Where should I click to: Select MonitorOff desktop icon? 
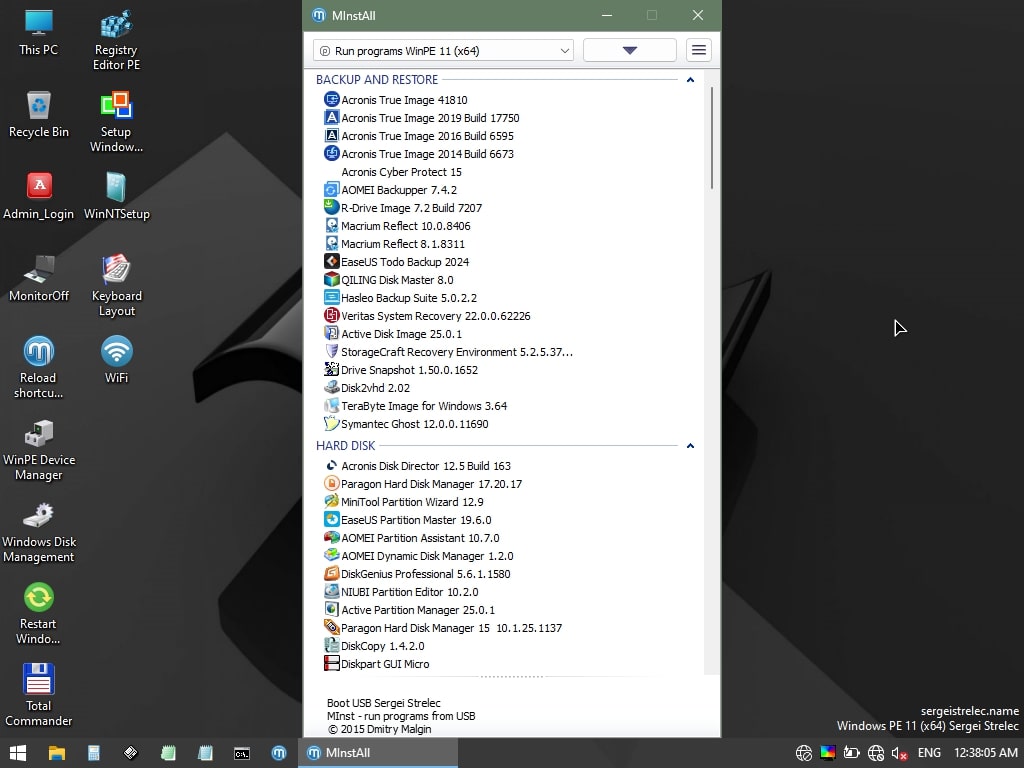(39, 278)
